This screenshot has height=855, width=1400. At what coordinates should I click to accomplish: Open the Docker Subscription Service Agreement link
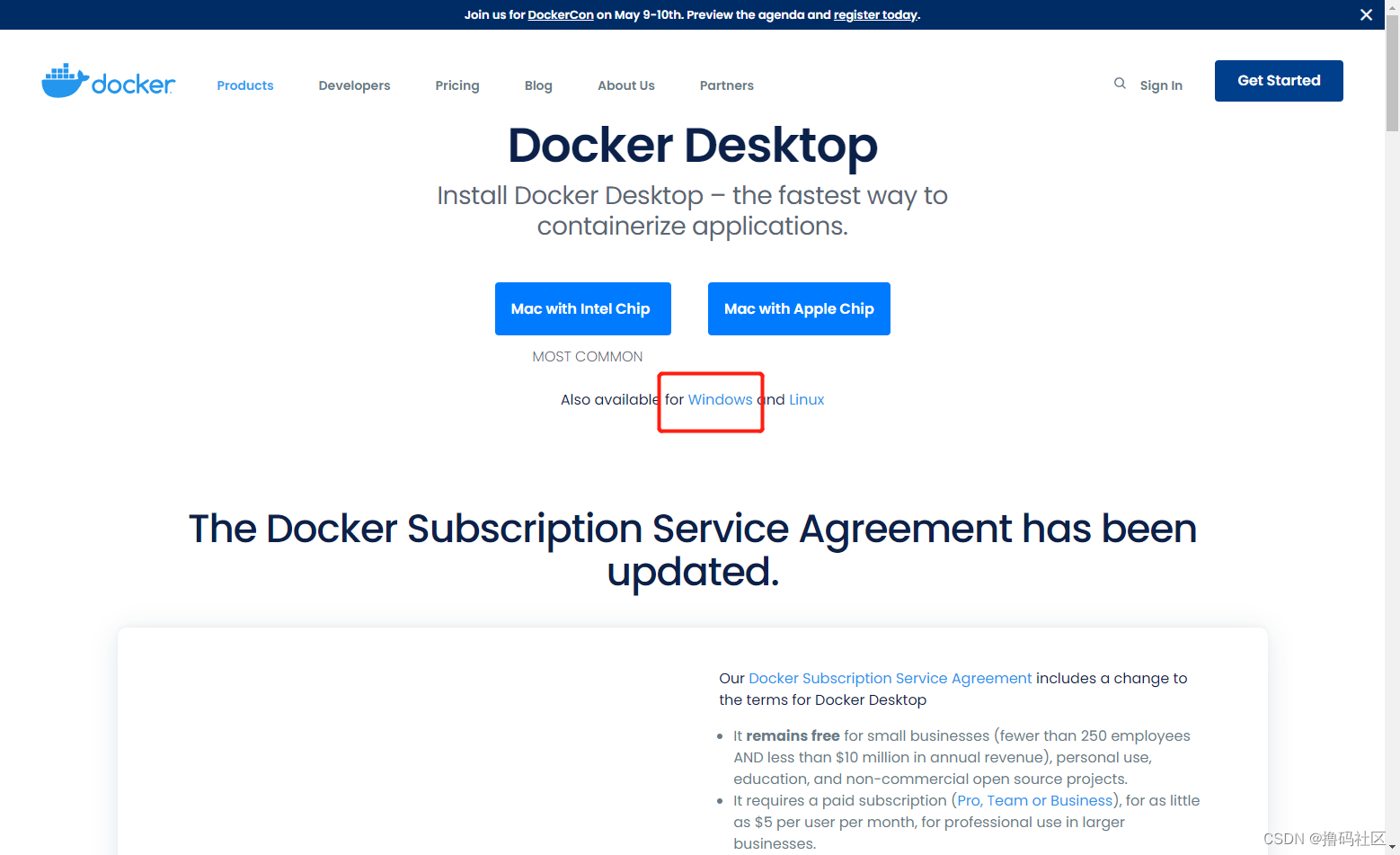(x=891, y=678)
